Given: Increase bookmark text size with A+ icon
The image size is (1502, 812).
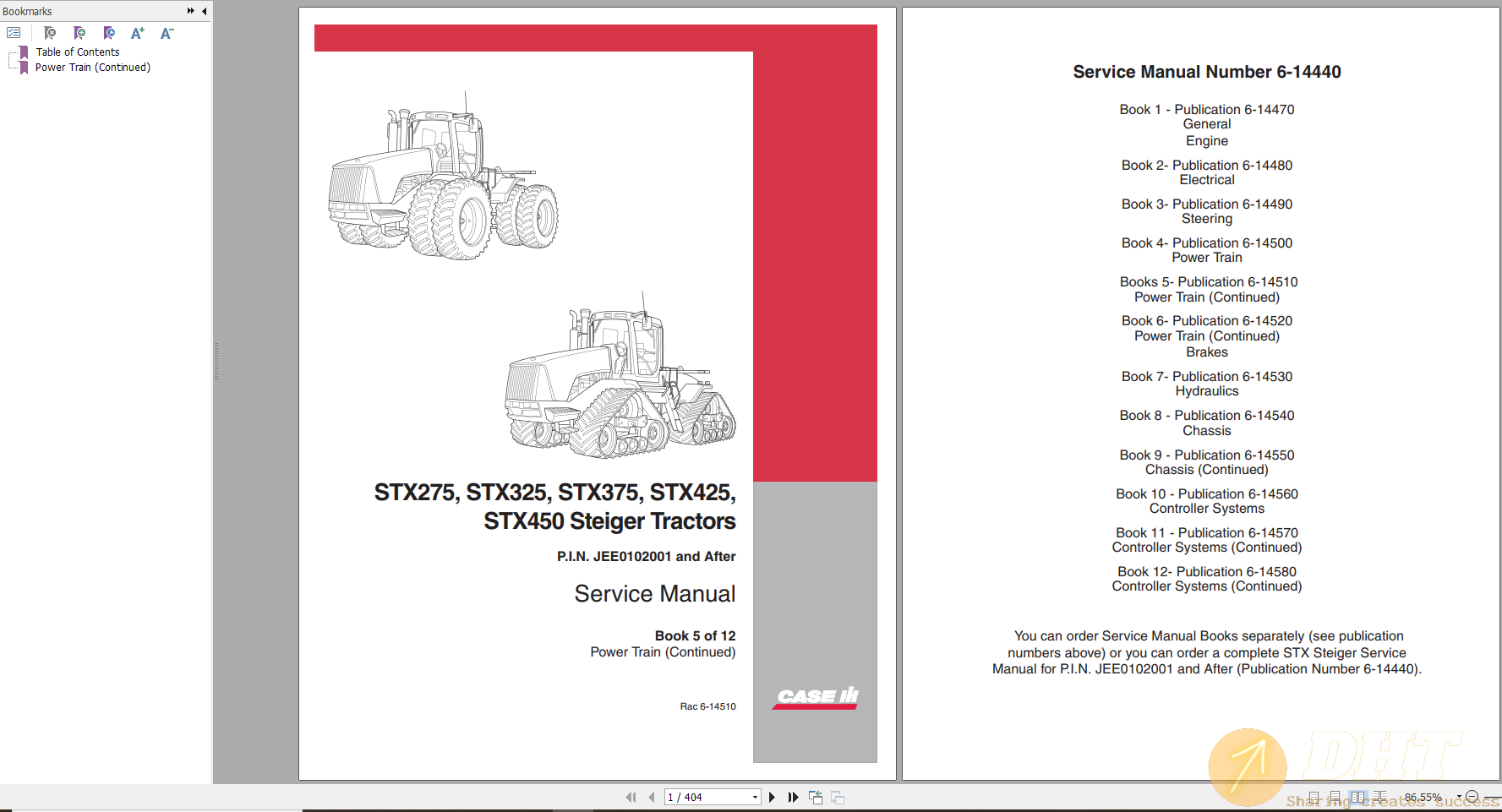Looking at the screenshot, I should pyautogui.click(x=137, y=34).
